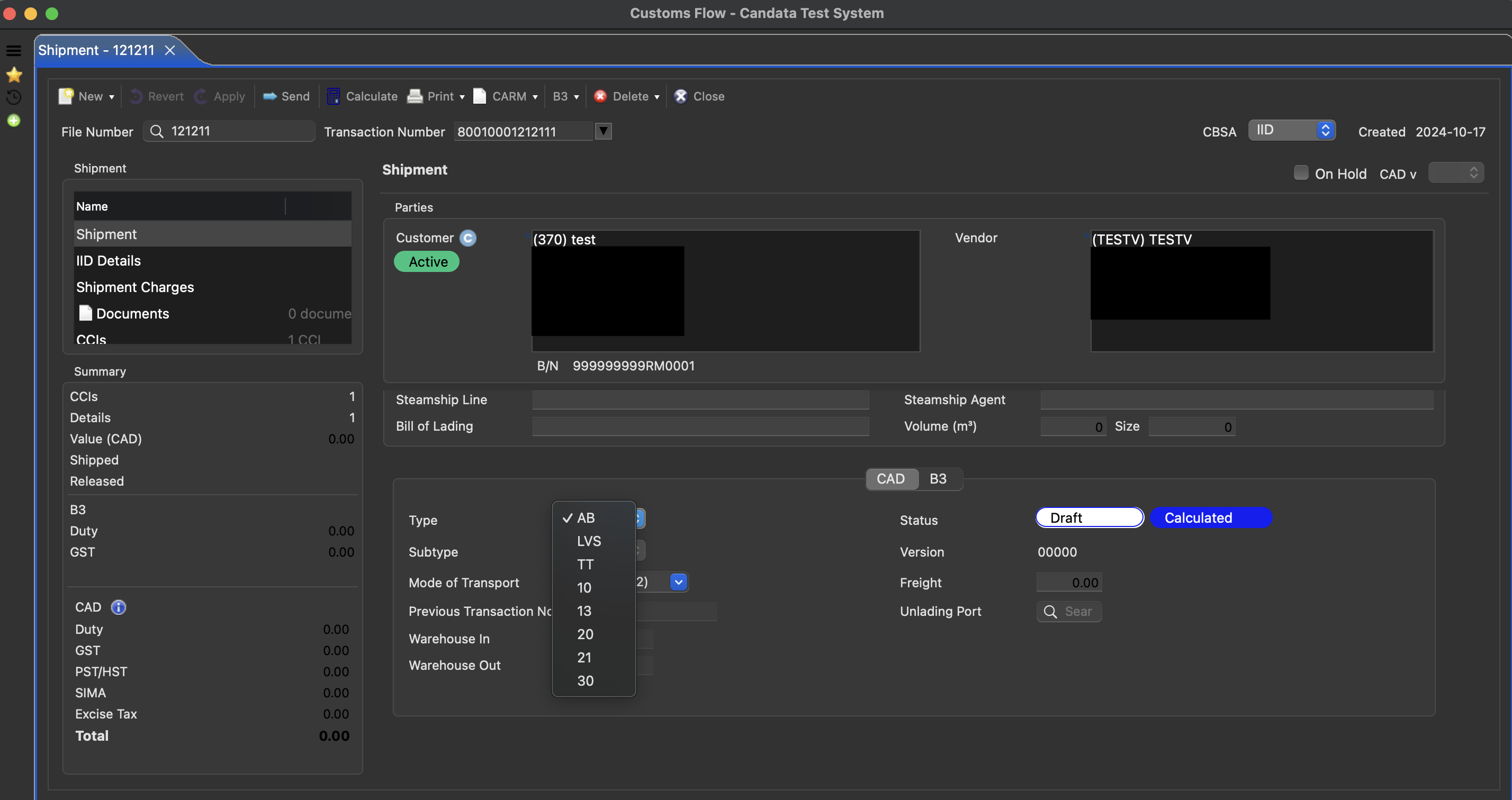Click the green plus add icon

tap(14, 121)
